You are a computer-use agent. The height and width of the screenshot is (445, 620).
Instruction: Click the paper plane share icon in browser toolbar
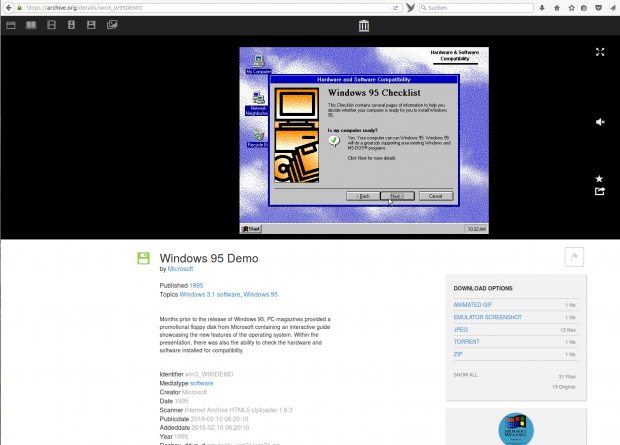(613, 8)
